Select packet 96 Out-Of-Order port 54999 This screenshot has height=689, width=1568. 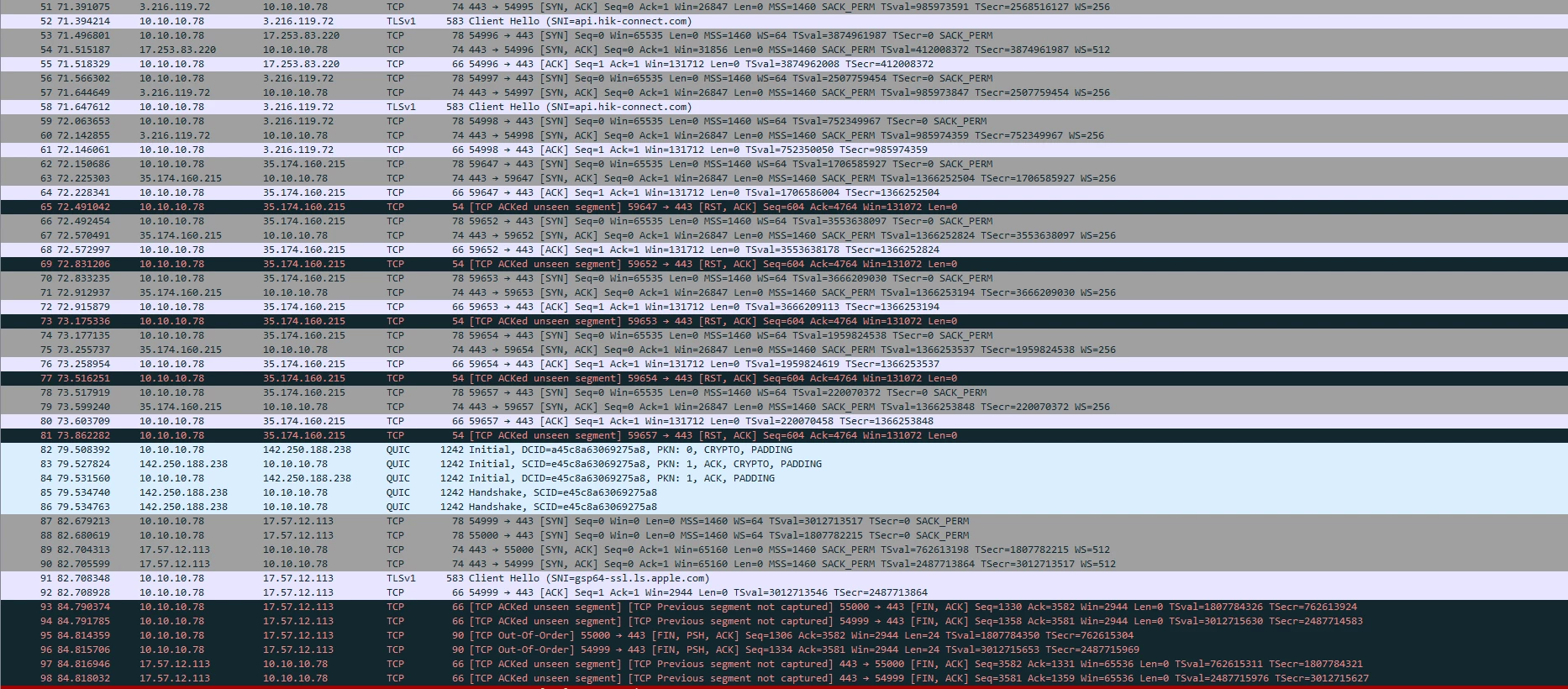pyautogui.click(x=784, y=650)
